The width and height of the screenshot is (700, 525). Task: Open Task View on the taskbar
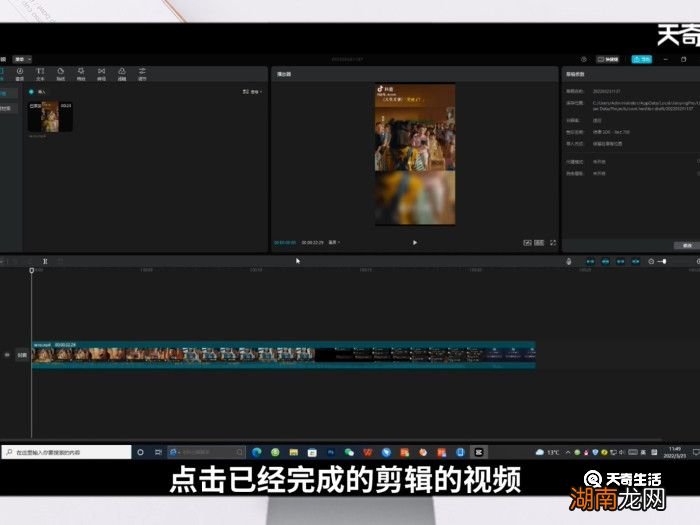tap(158, 452)
